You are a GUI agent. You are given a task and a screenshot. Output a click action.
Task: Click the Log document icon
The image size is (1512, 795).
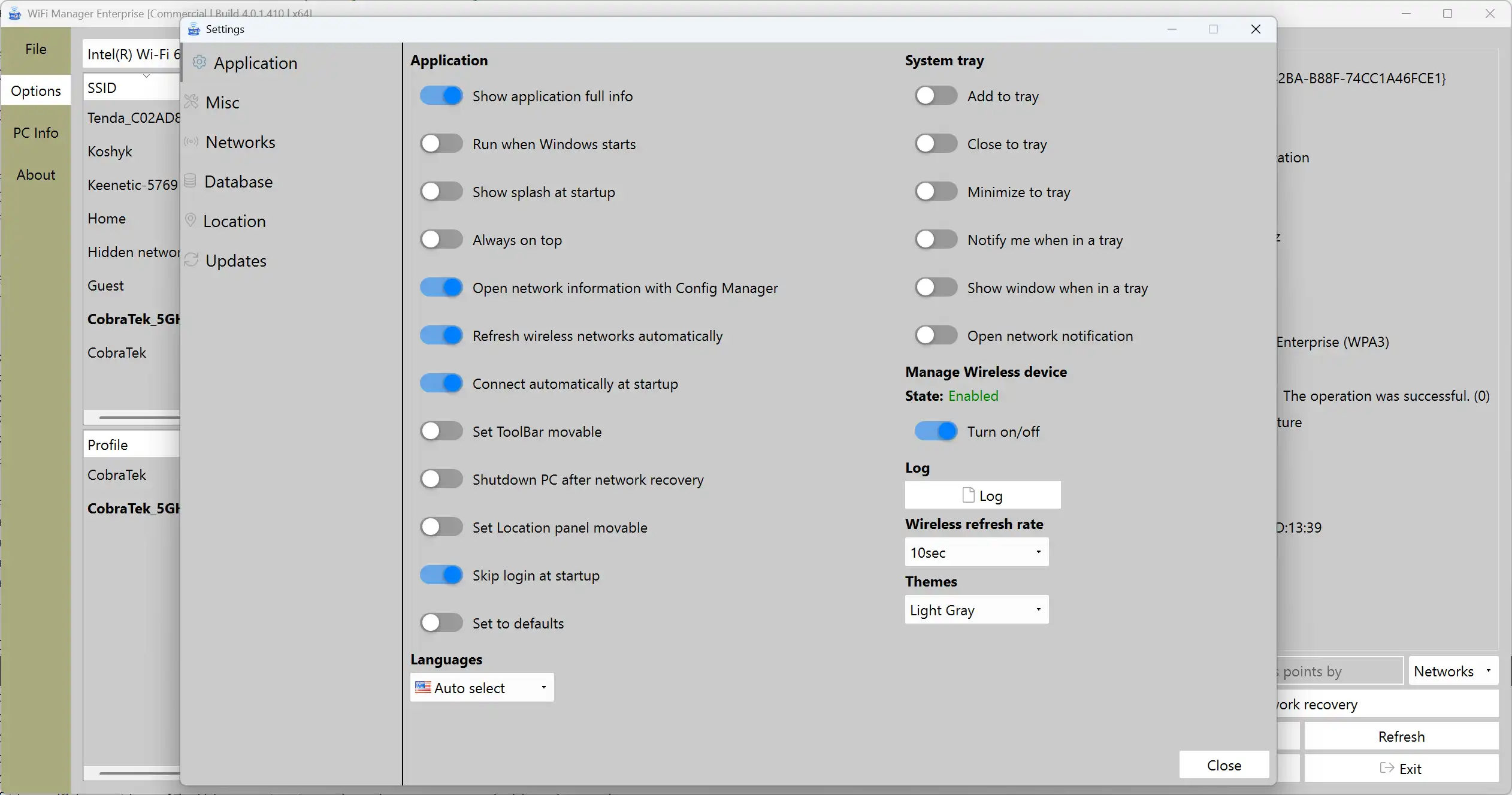968,495
